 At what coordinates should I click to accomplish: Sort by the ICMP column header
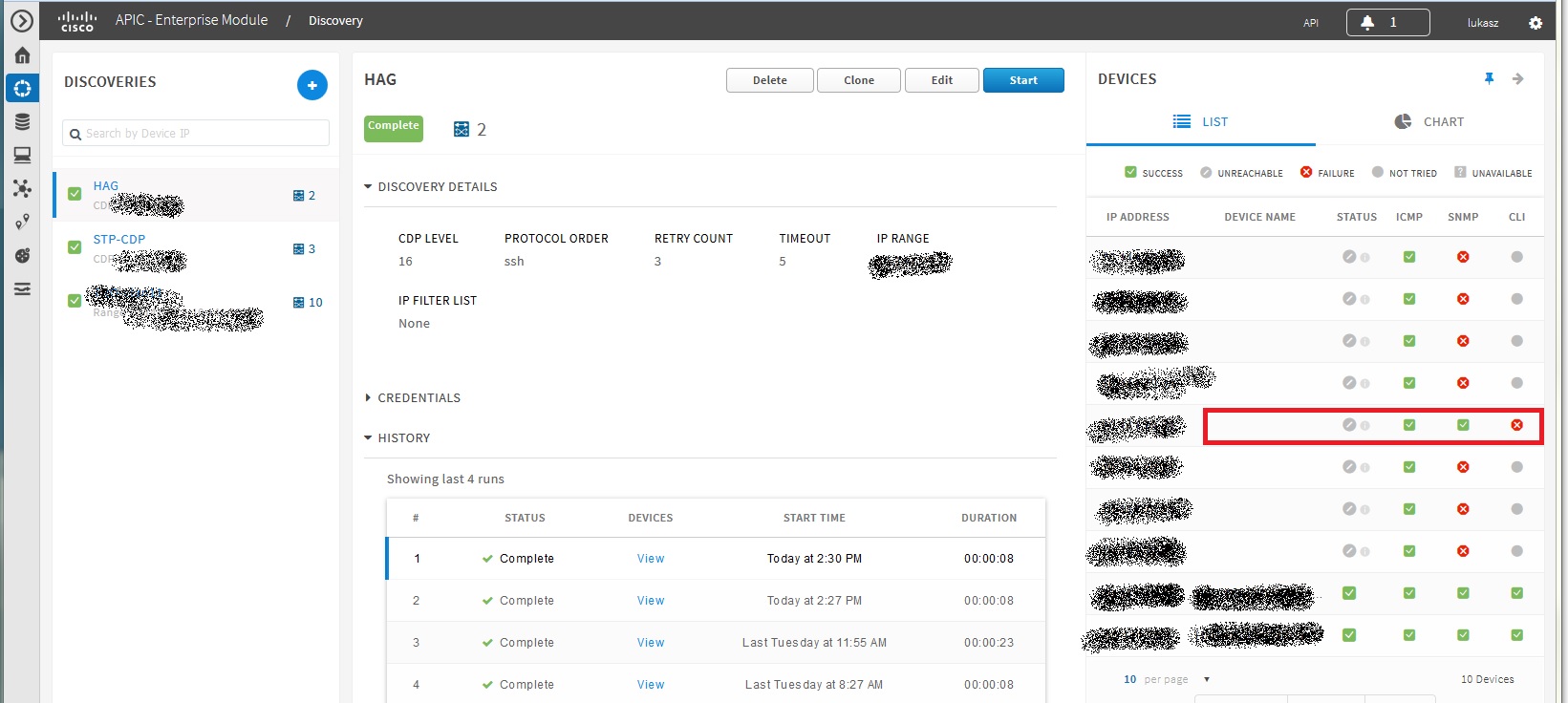pyautogui.click(x=1409, y=217)
